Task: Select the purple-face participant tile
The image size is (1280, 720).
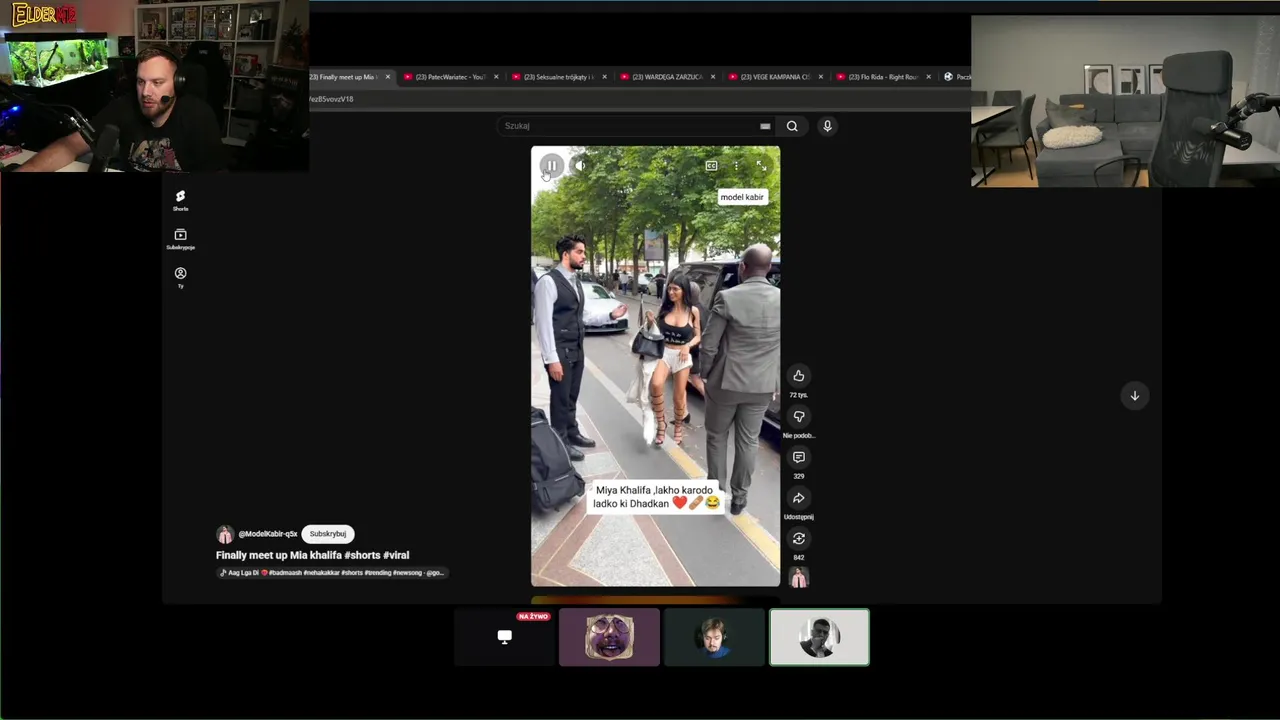Action: (x=609, y=637)
